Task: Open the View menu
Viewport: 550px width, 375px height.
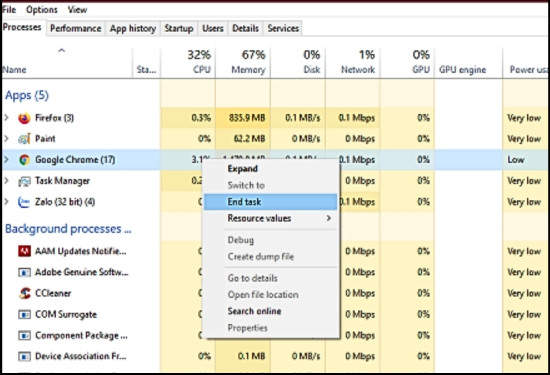Action: pos(77,9)
